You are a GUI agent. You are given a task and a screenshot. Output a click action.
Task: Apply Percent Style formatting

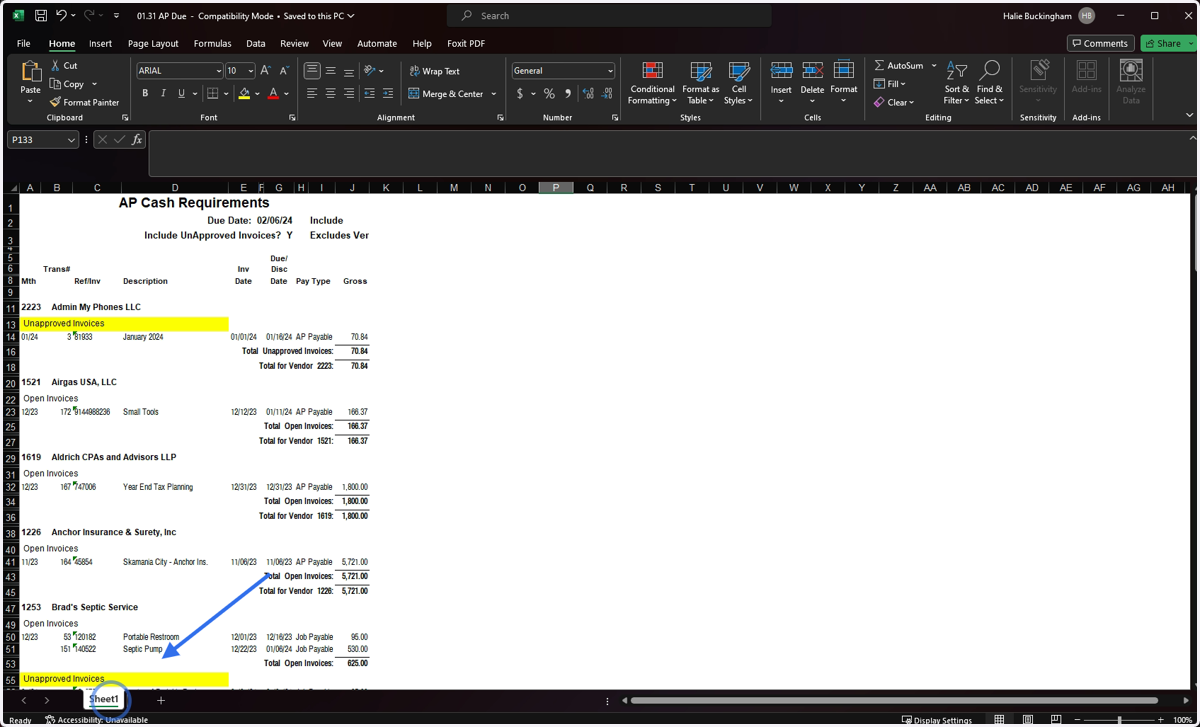point(549,94)
